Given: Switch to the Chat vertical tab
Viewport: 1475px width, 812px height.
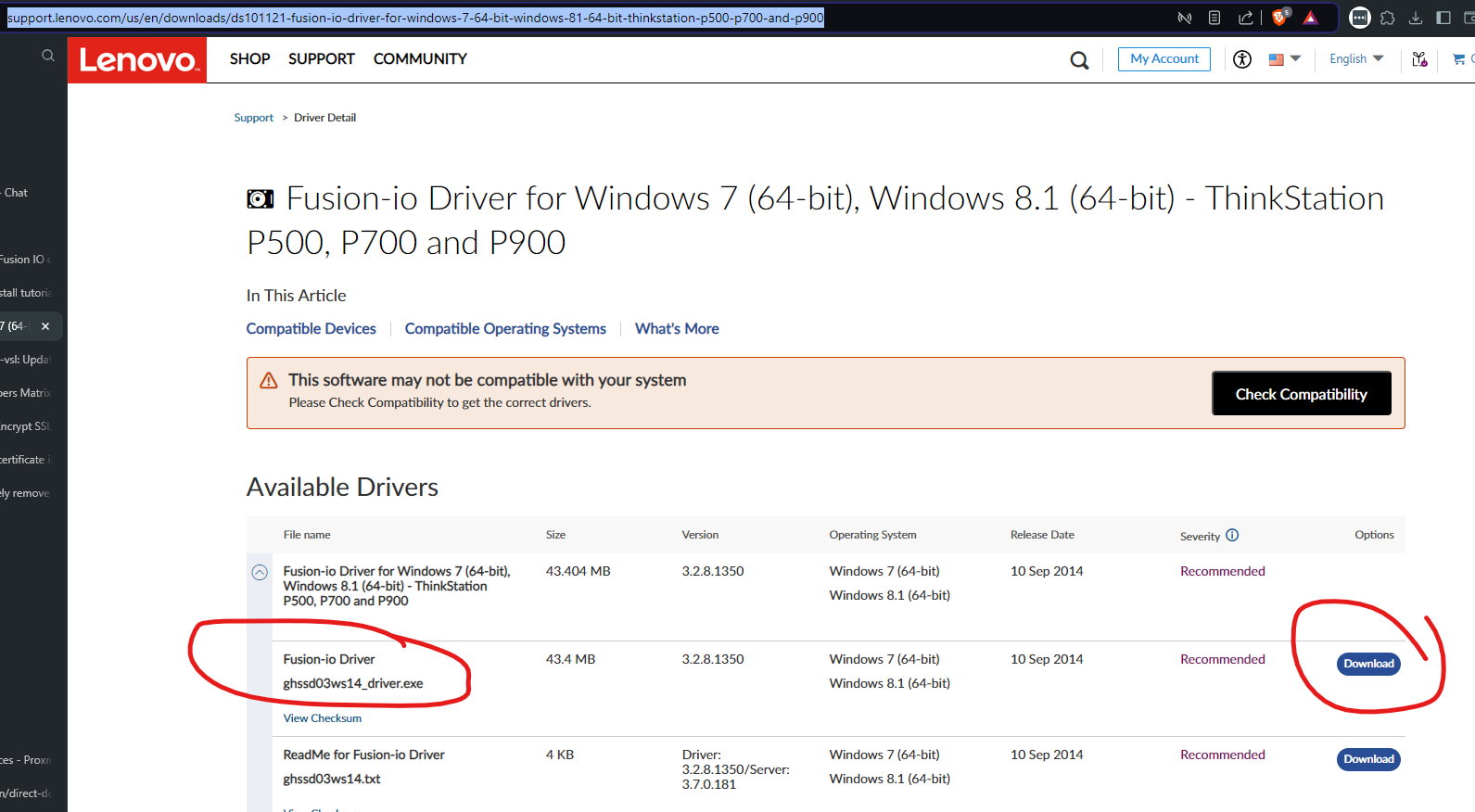Looking at the screenshot, I should coord(32,193).
